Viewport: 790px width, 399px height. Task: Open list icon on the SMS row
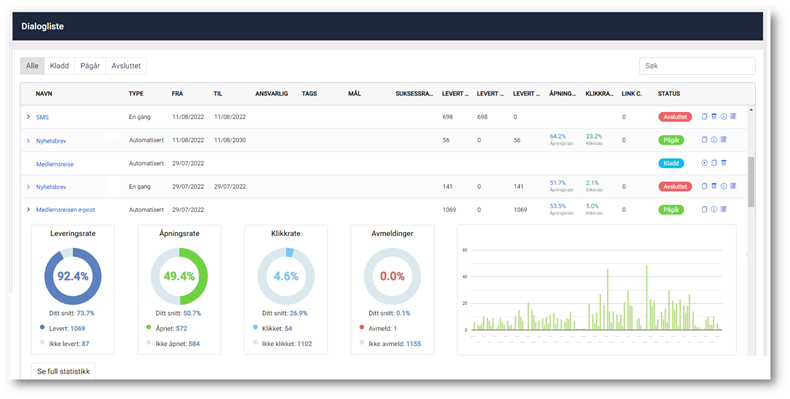point(733,116)
